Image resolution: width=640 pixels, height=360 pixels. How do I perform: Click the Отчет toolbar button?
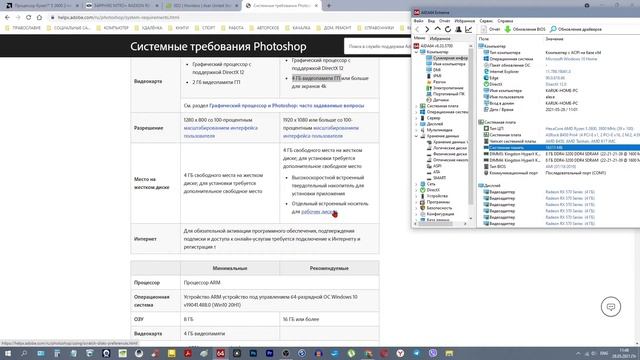tap(490, 29)
